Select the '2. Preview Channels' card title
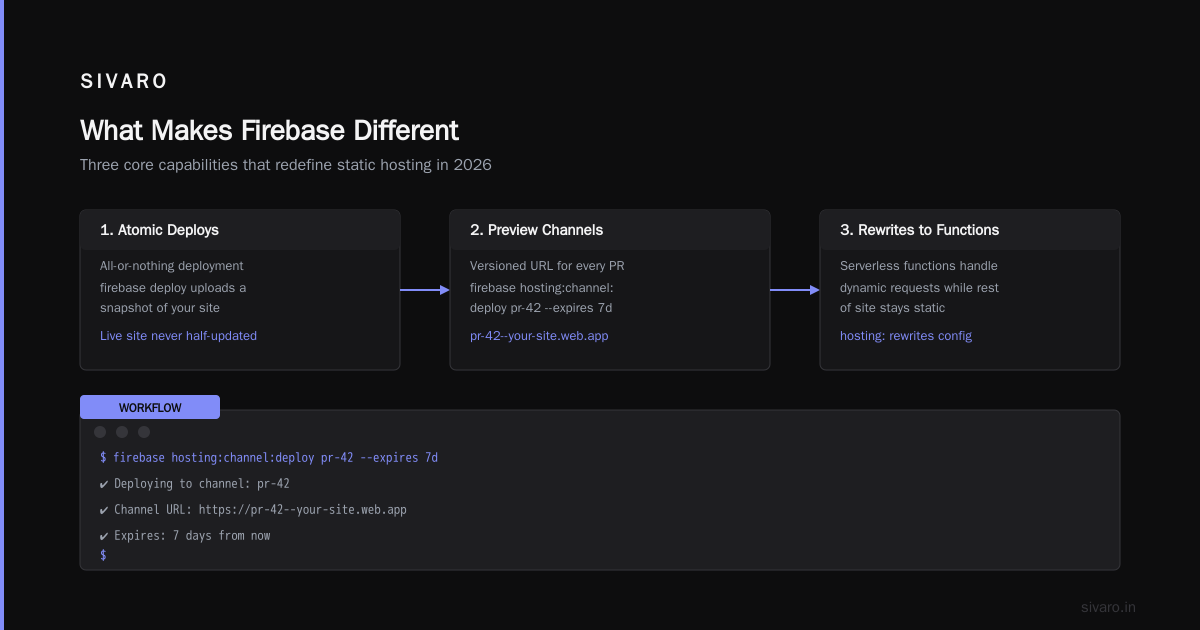The image size is (1200, 630). coord(536,230)
